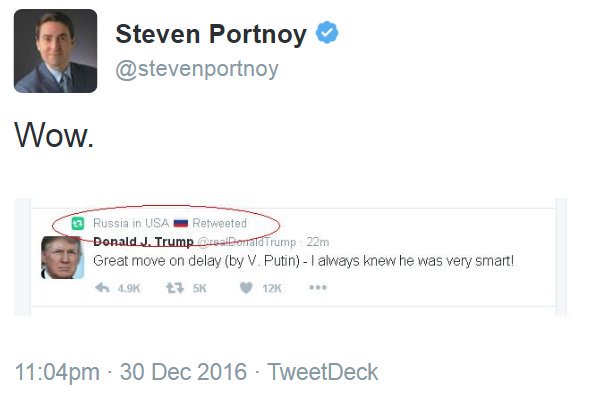The width and height of the screenshot is (590, 399).
Task: Open the three-dot more options menu
Action: click(x=318, y=288)
